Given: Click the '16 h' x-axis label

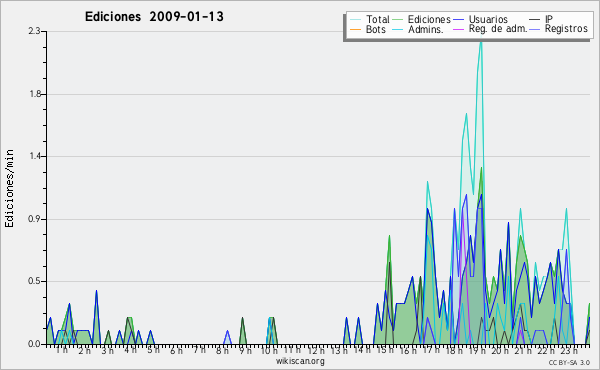Looking at the screenshot, I should pyautogui.click(x=408, y=350).
